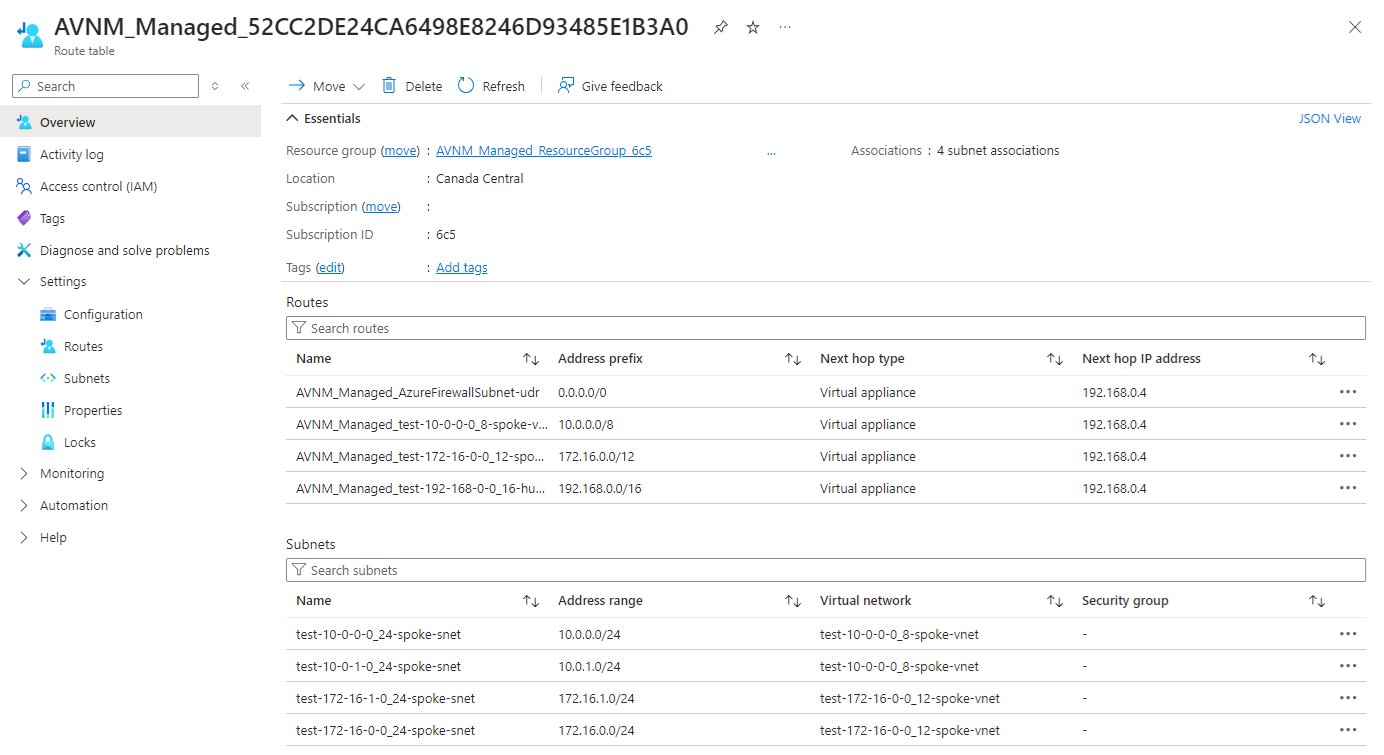Click the 172.16.1.0/24 address range
This screenshot has width=1384, height=755.
[596, 698]
